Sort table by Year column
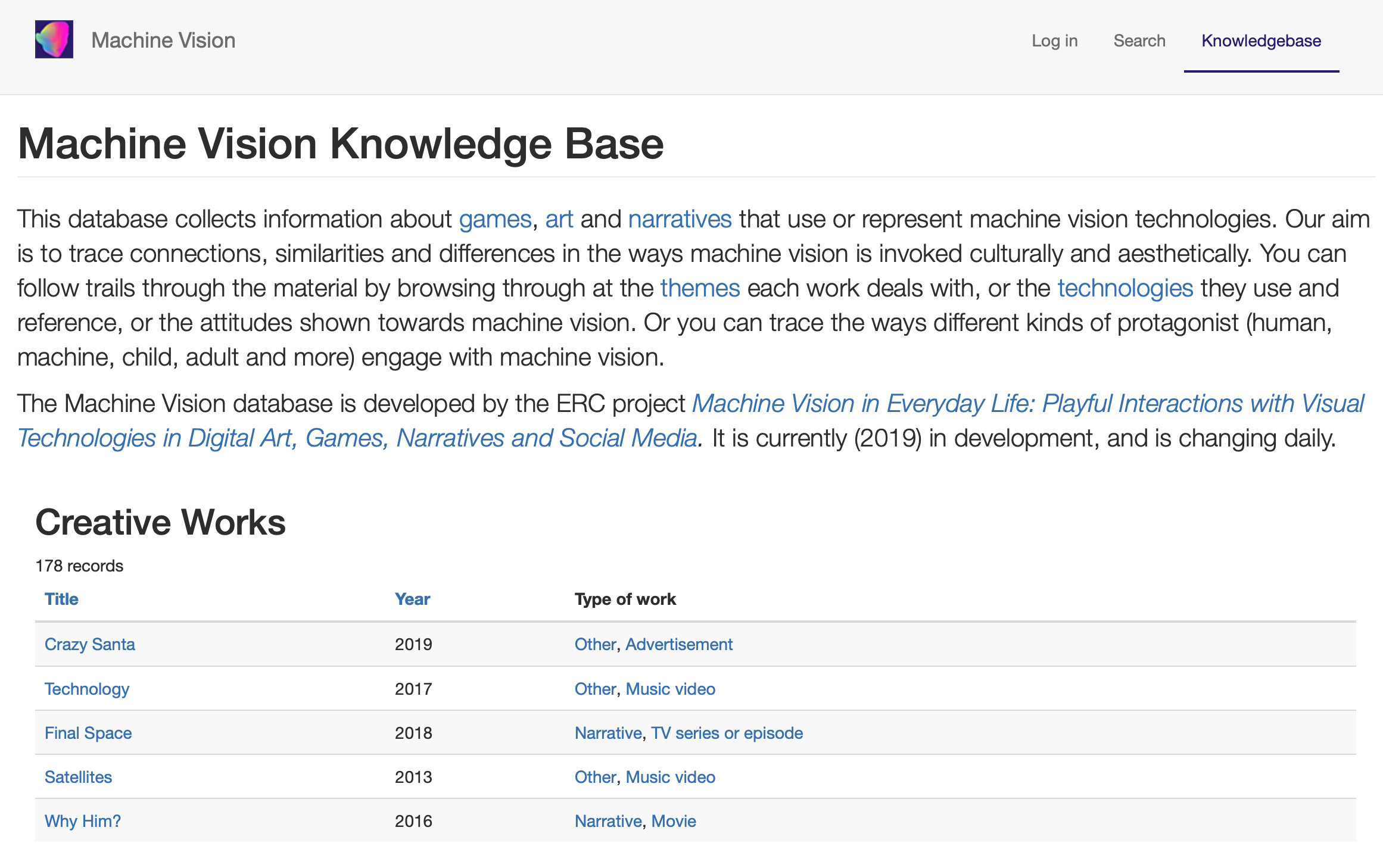The image size is (1383, 868). [x=412, y=599]
